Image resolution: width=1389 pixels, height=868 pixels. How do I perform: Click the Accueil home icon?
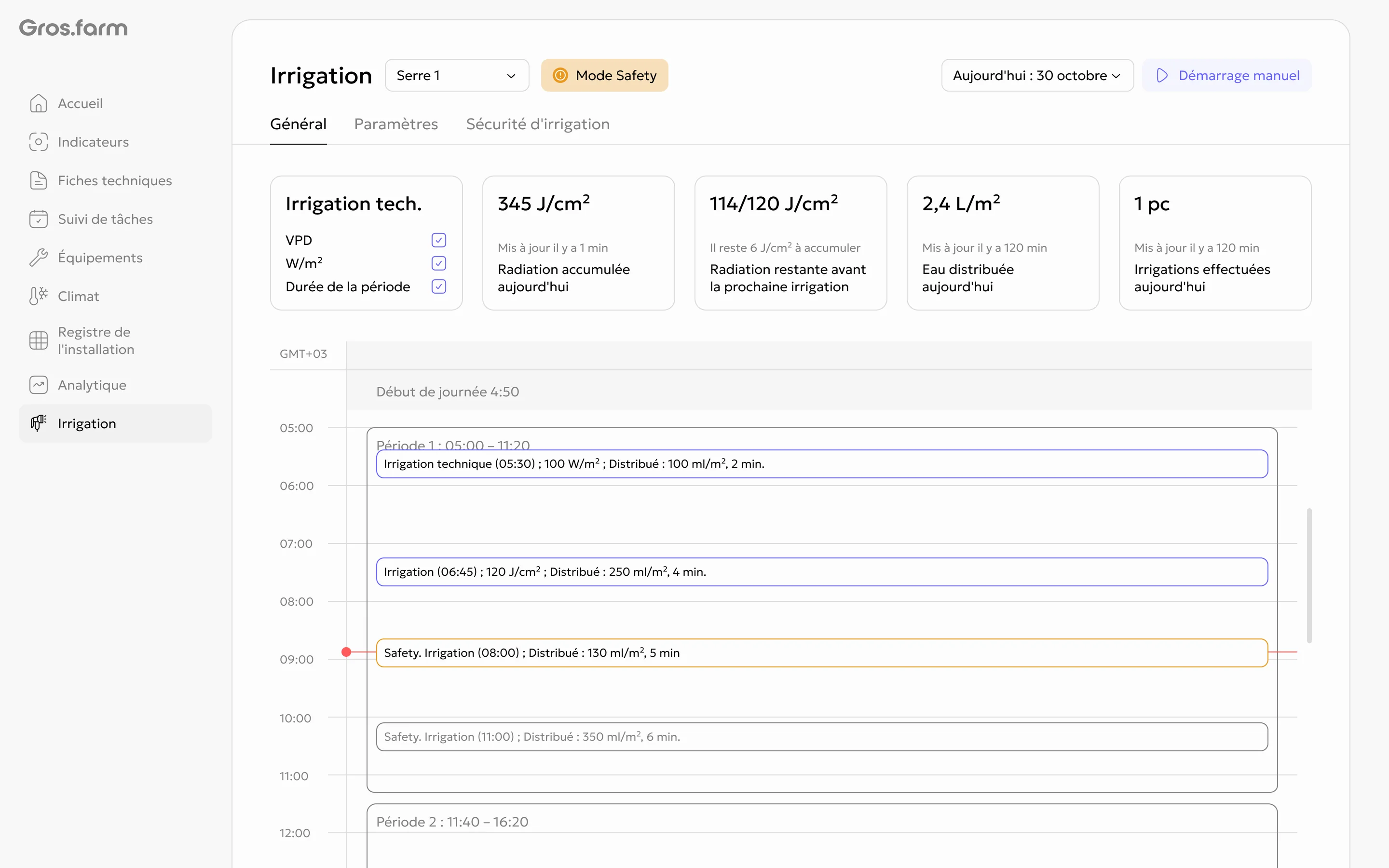(39, 103)
